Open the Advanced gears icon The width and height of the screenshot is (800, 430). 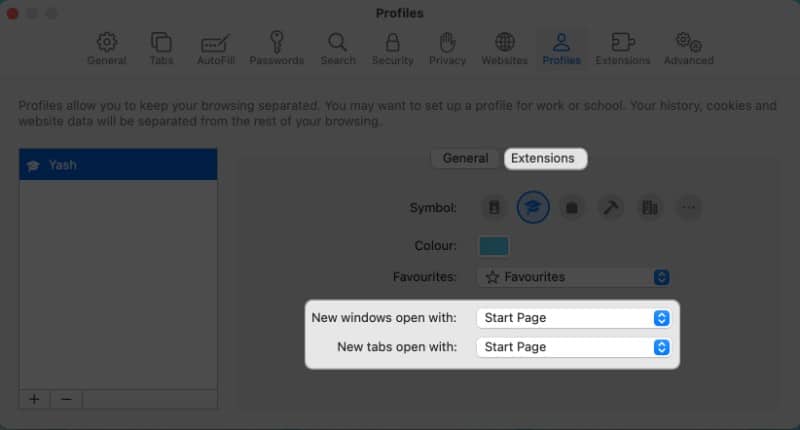[688, 47]
